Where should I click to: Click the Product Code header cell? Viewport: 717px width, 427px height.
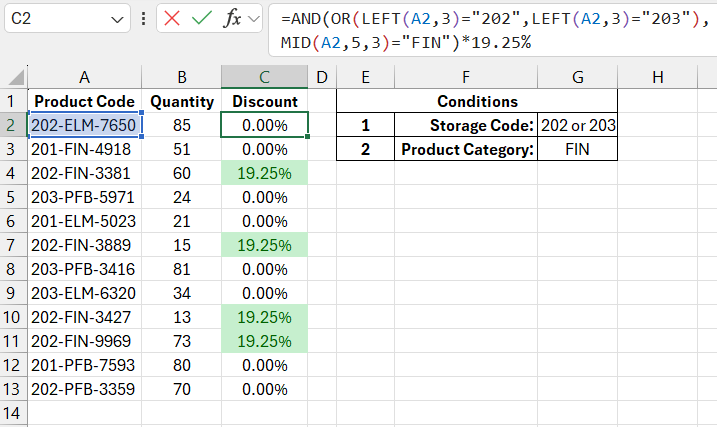coord(85,101)
